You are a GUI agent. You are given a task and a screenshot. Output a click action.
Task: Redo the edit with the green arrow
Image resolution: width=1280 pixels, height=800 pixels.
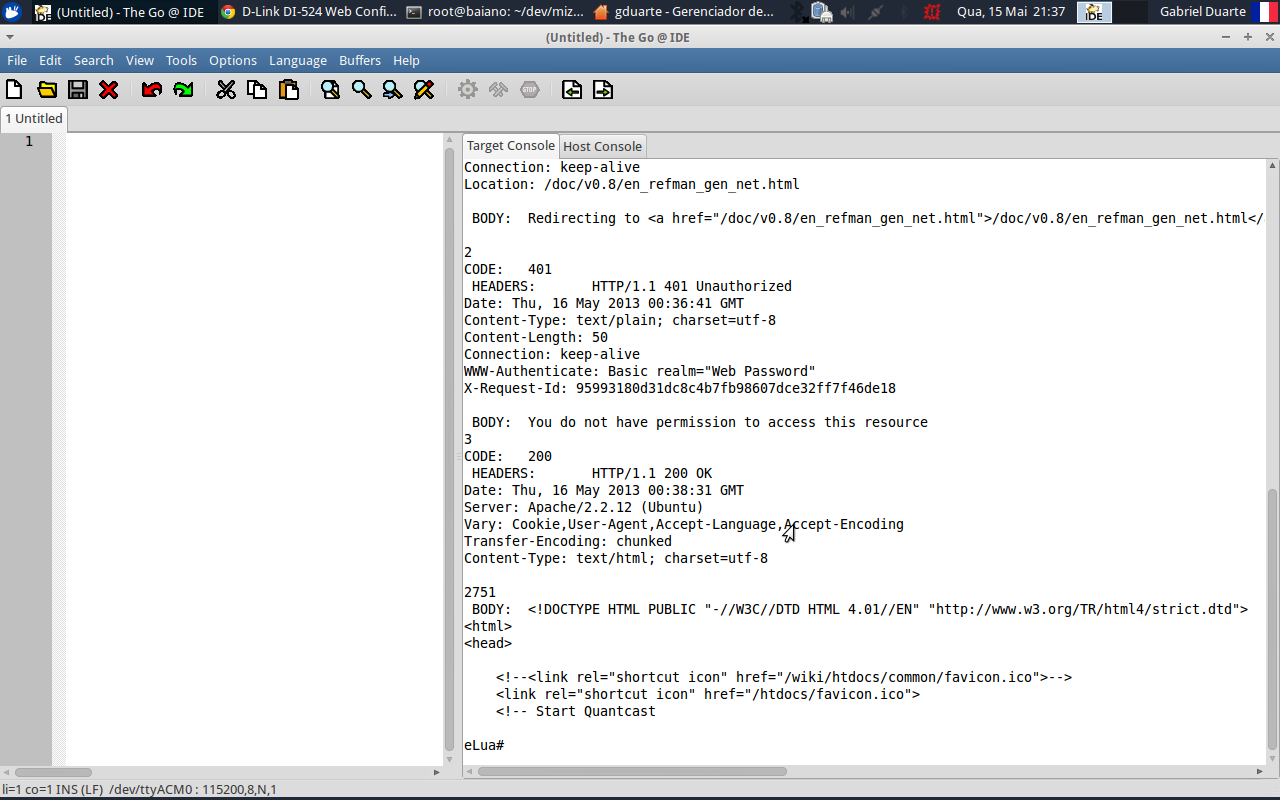click(183, 90)
